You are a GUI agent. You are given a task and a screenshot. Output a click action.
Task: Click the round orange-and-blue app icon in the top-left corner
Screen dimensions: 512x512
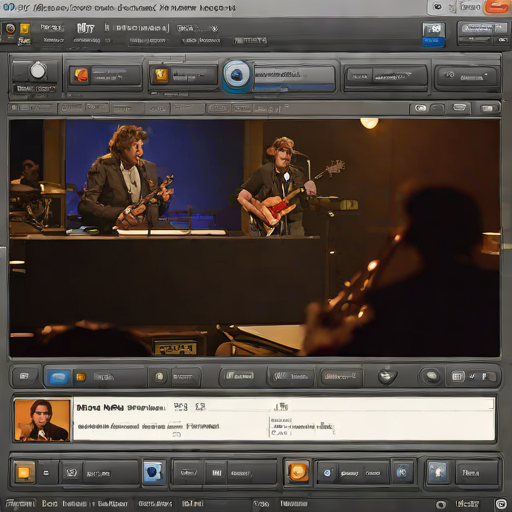pos(10,29)
